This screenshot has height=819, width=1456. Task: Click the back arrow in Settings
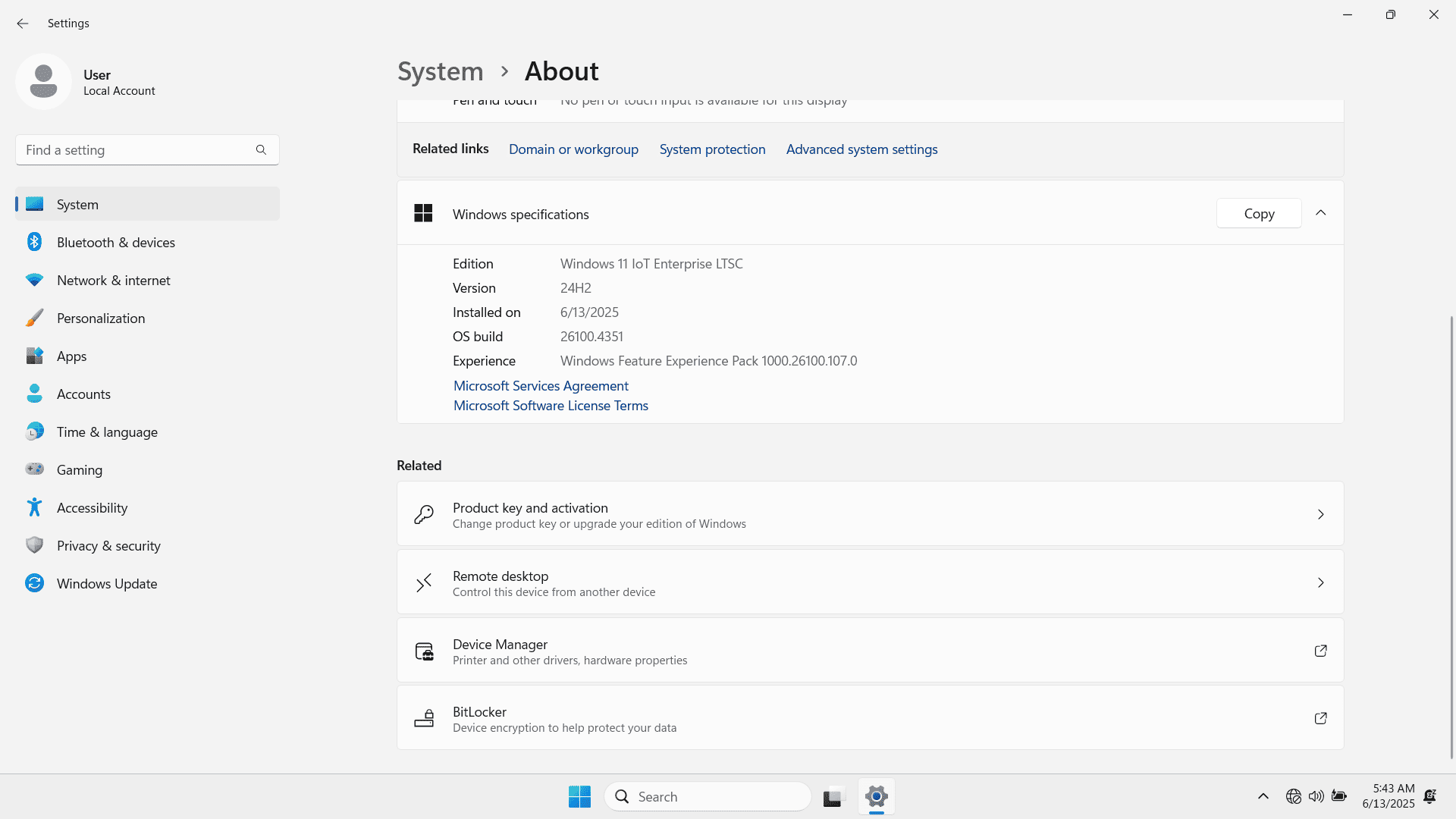click(x=23, y=24)
